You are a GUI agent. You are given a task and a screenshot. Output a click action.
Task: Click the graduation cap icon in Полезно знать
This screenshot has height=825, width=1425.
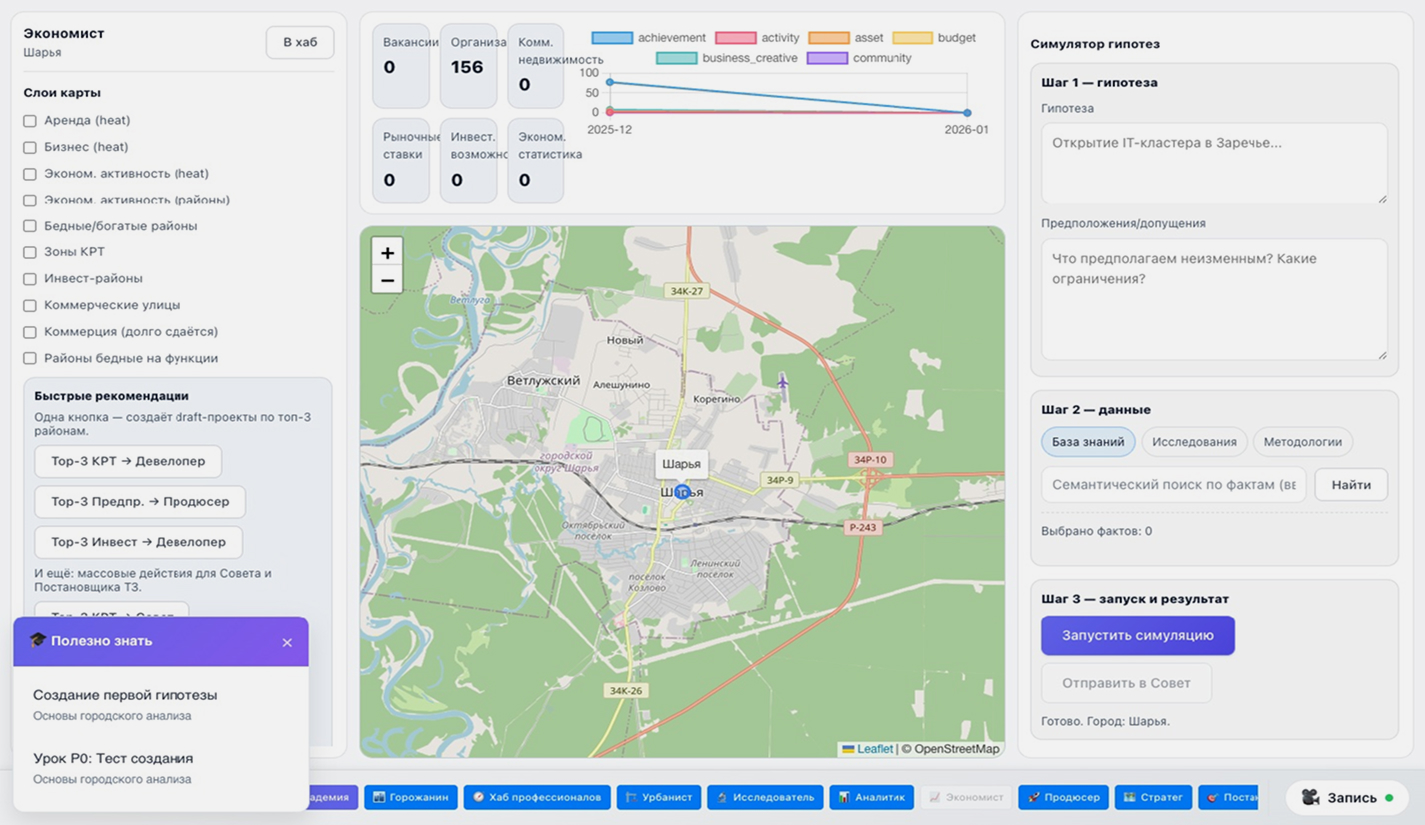[x=38, y=640]
